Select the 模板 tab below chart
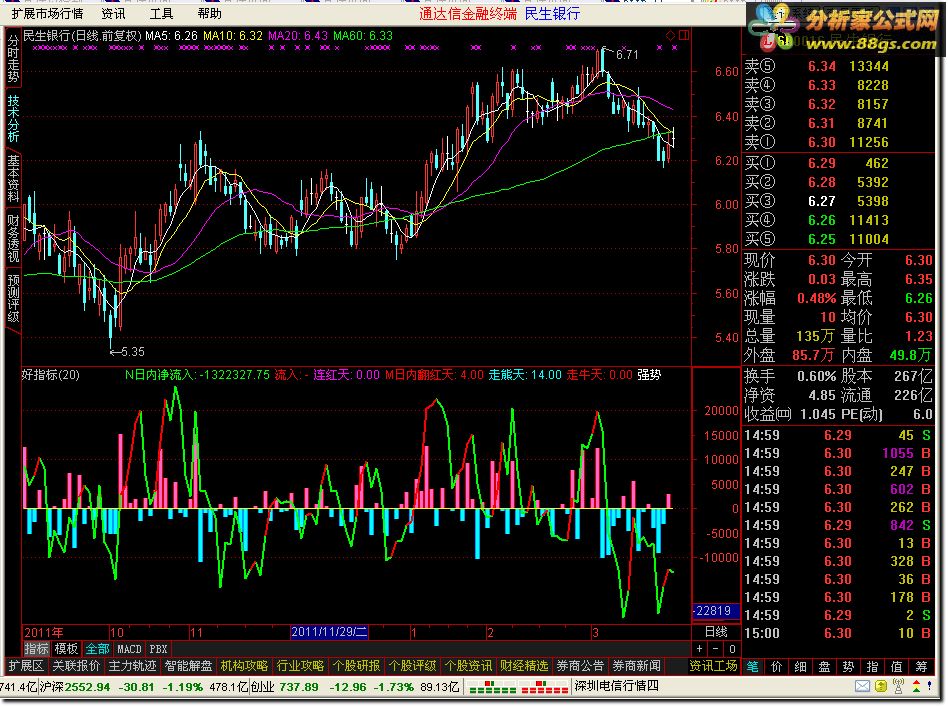948x706 pixels. point(66,649)
